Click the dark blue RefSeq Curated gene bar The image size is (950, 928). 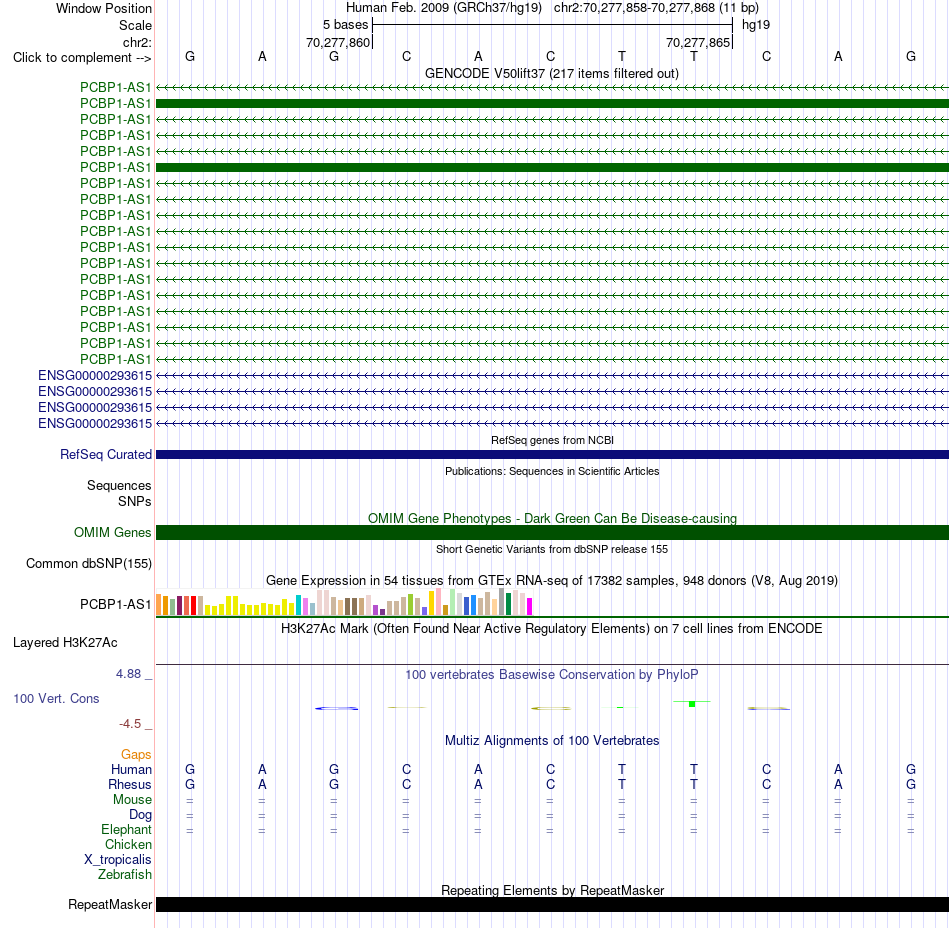(552, 454)
